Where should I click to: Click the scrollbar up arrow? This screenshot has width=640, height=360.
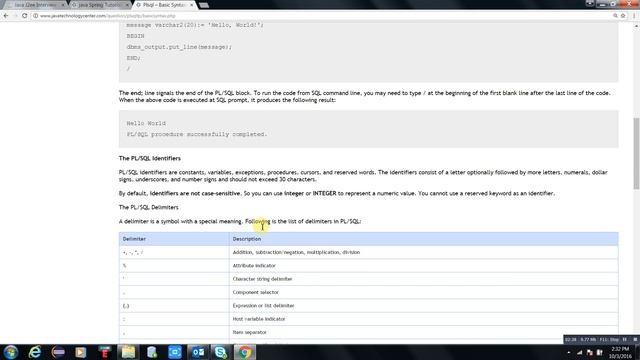click(x=636, y=26)
